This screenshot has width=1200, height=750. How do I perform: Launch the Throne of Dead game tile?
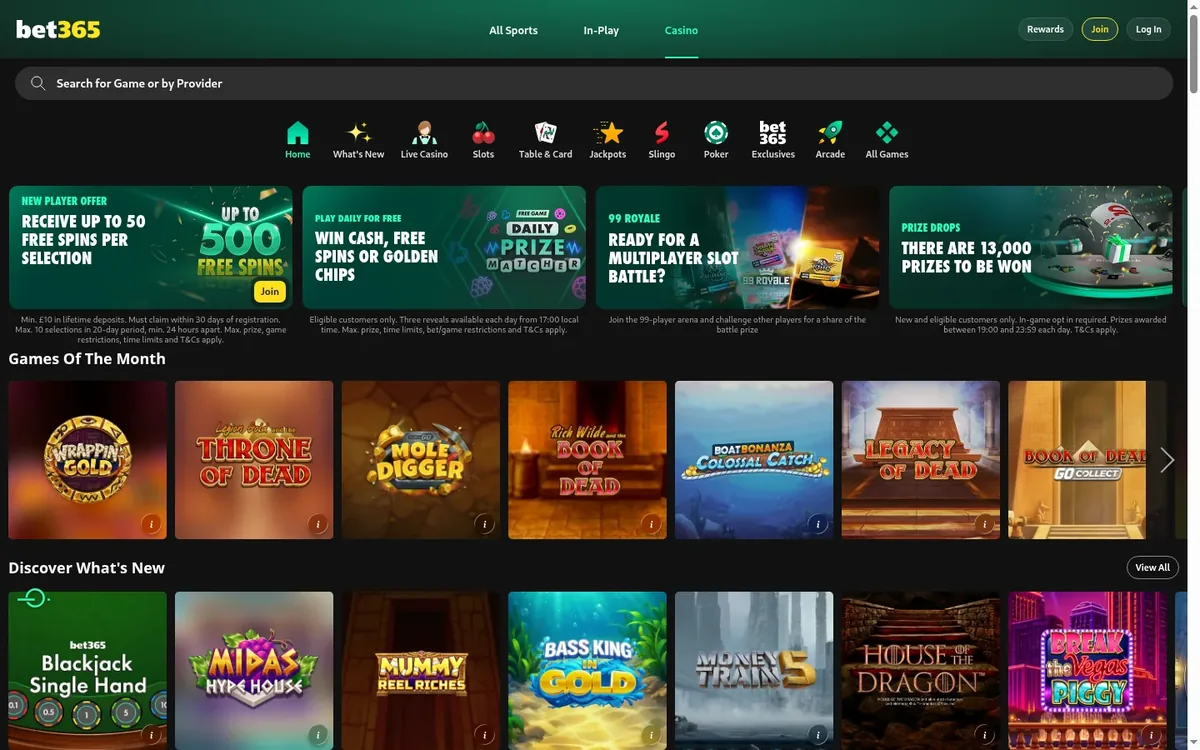(x=254, y=460)
